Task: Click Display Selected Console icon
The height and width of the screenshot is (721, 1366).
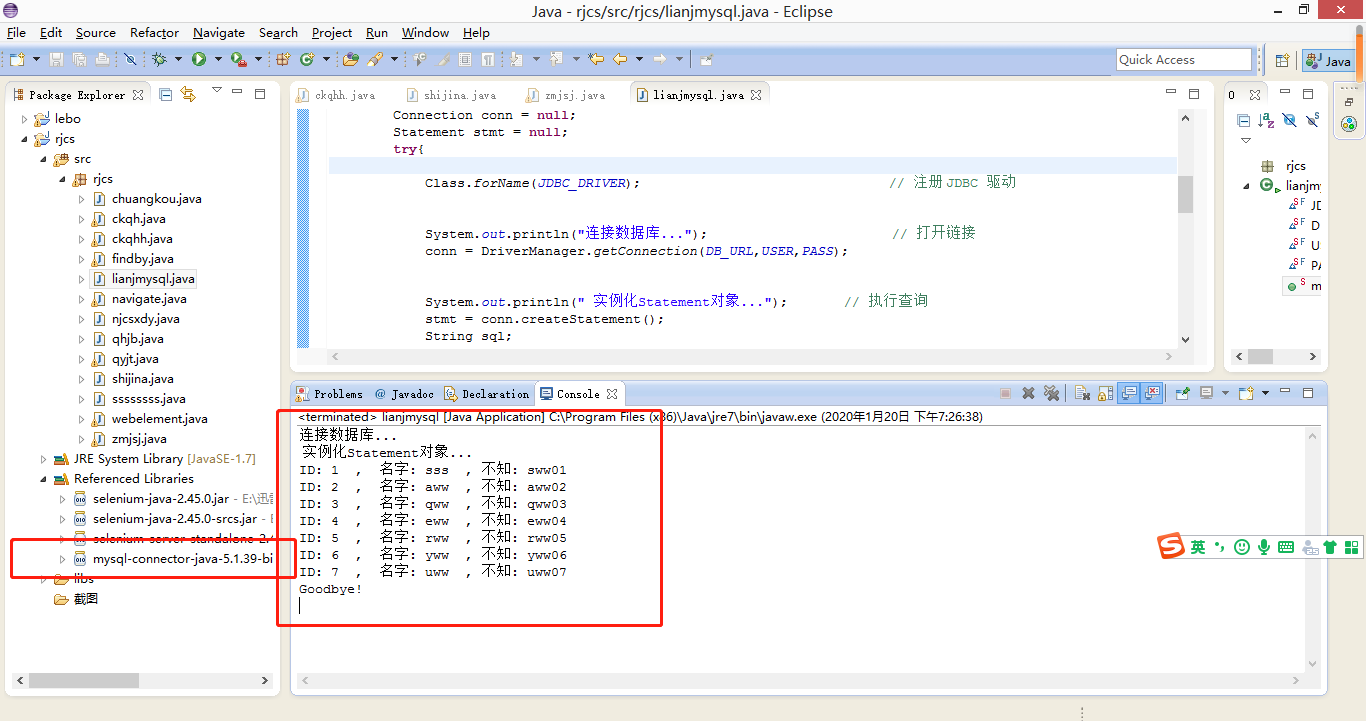Action: (1207, 394)
